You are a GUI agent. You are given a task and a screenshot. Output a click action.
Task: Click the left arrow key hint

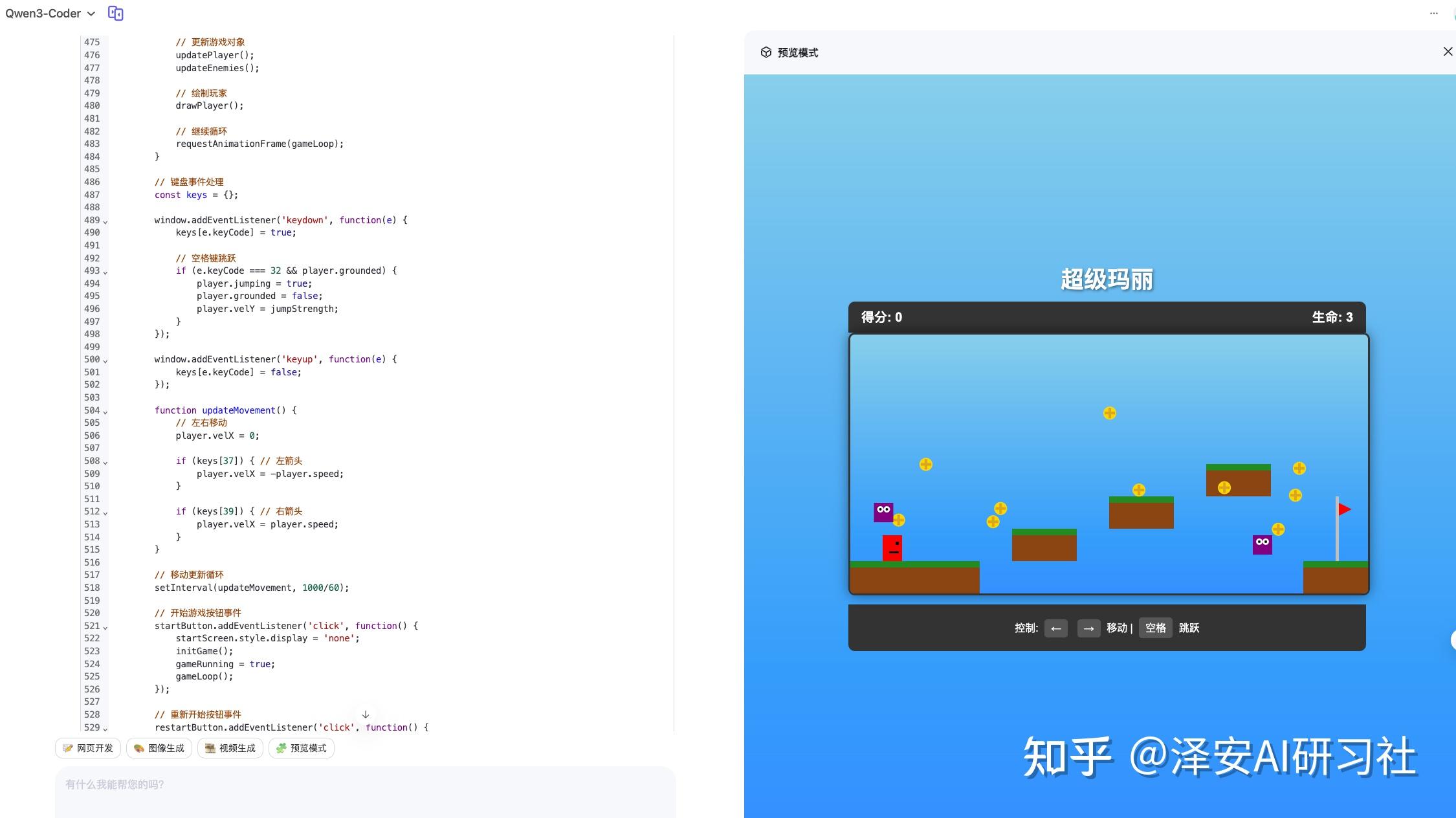pyautogui.click(x=1055, y=628)
